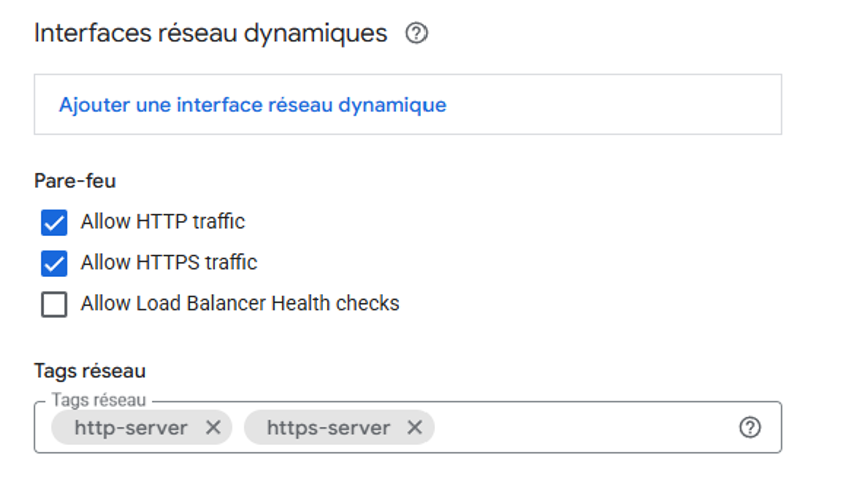Image resolution: width=848 pixels, height=502 pixels.
Task: Disable the Allow HTTPS traffic checkbox
Action: coord(54,263)
